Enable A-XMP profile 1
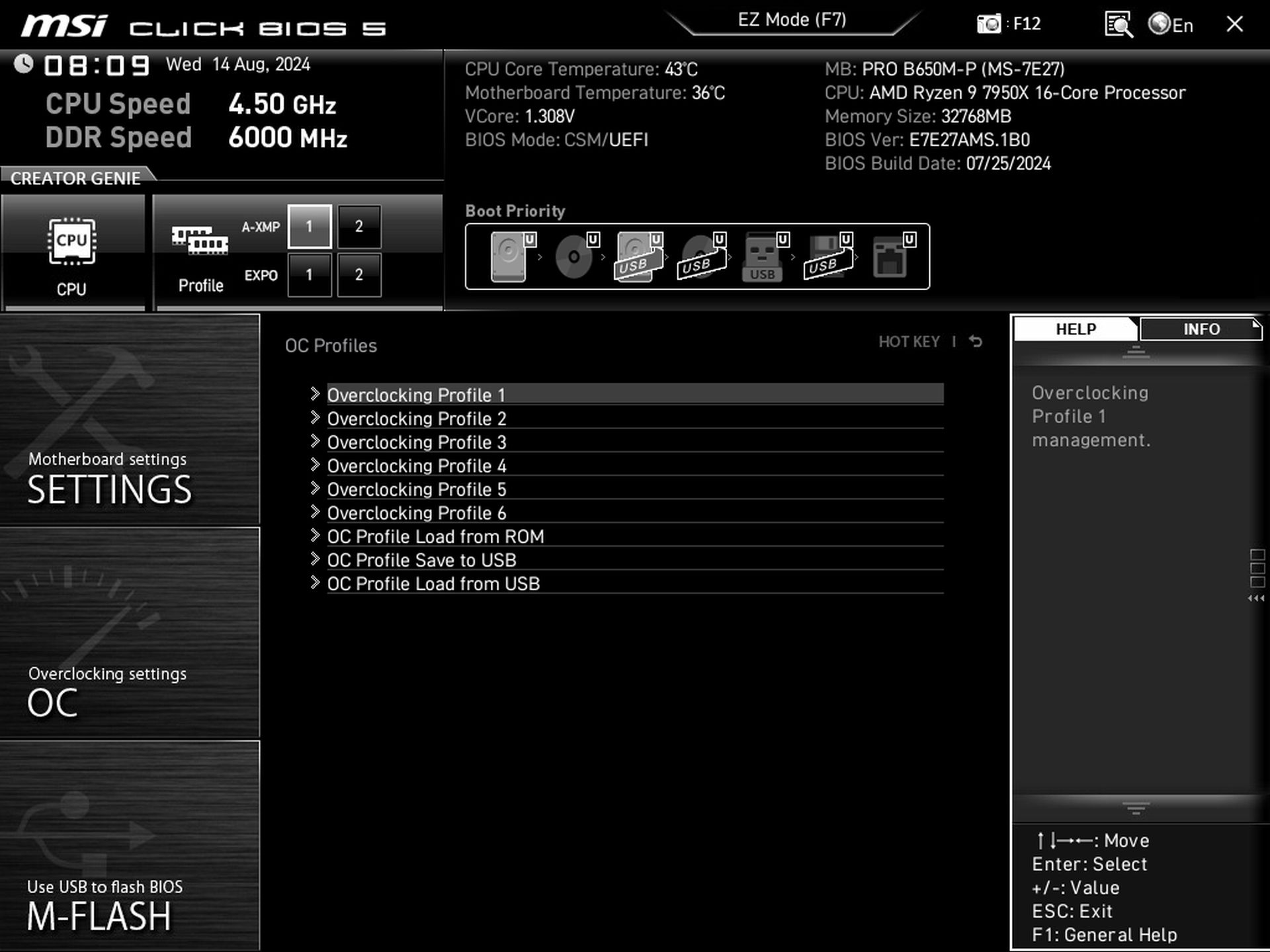The height and width of the screenshot is (952, 1270). coord(309,227)
